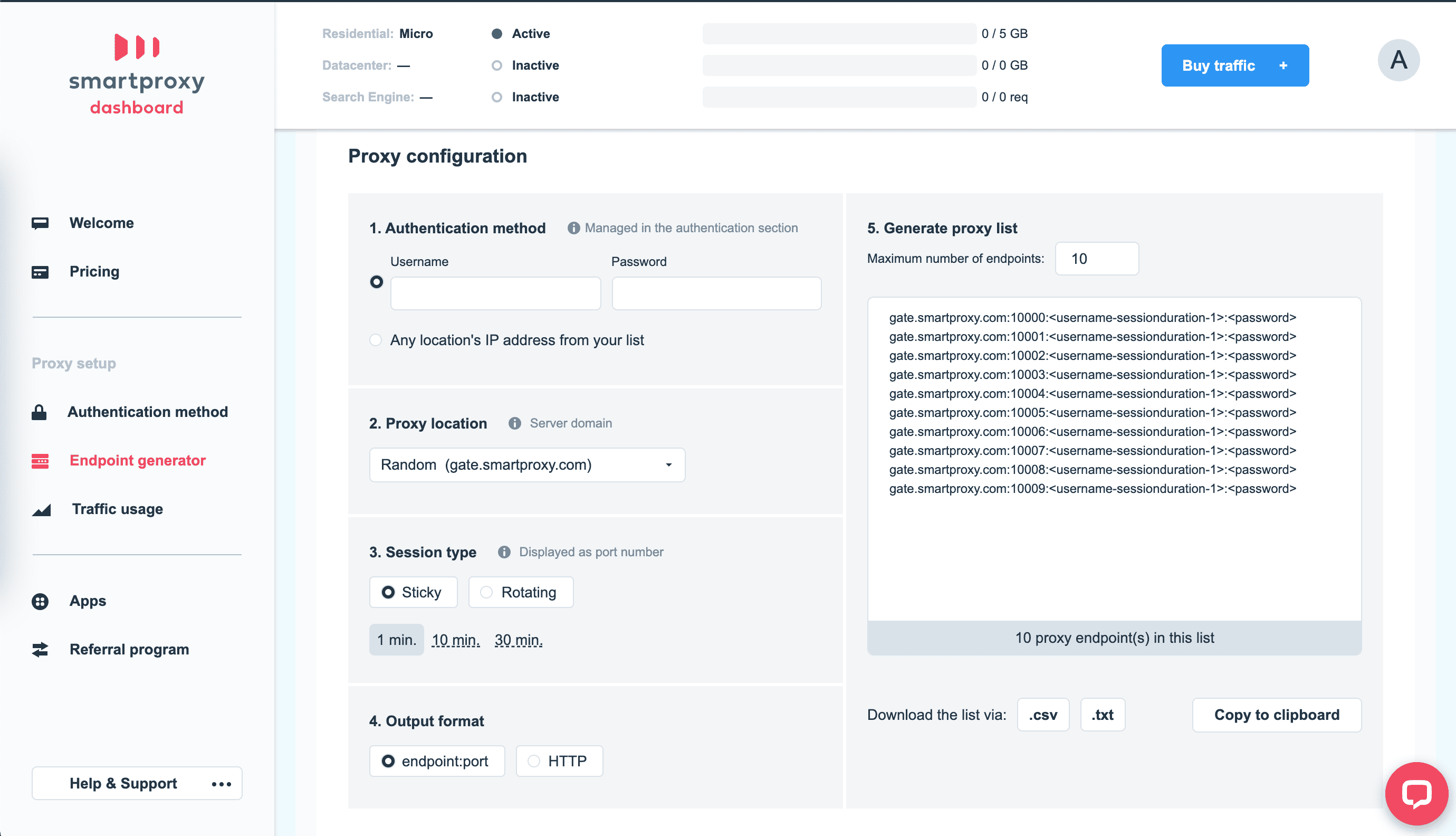Viewport: 1456px width, 836px height.
Task: Click the 'Micro' residential plan label
Action: 416,33
